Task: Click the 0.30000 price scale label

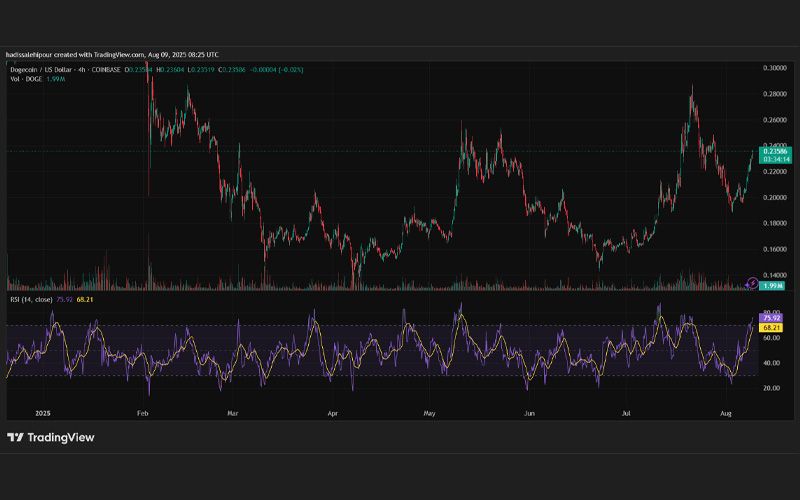Action: 774,68
